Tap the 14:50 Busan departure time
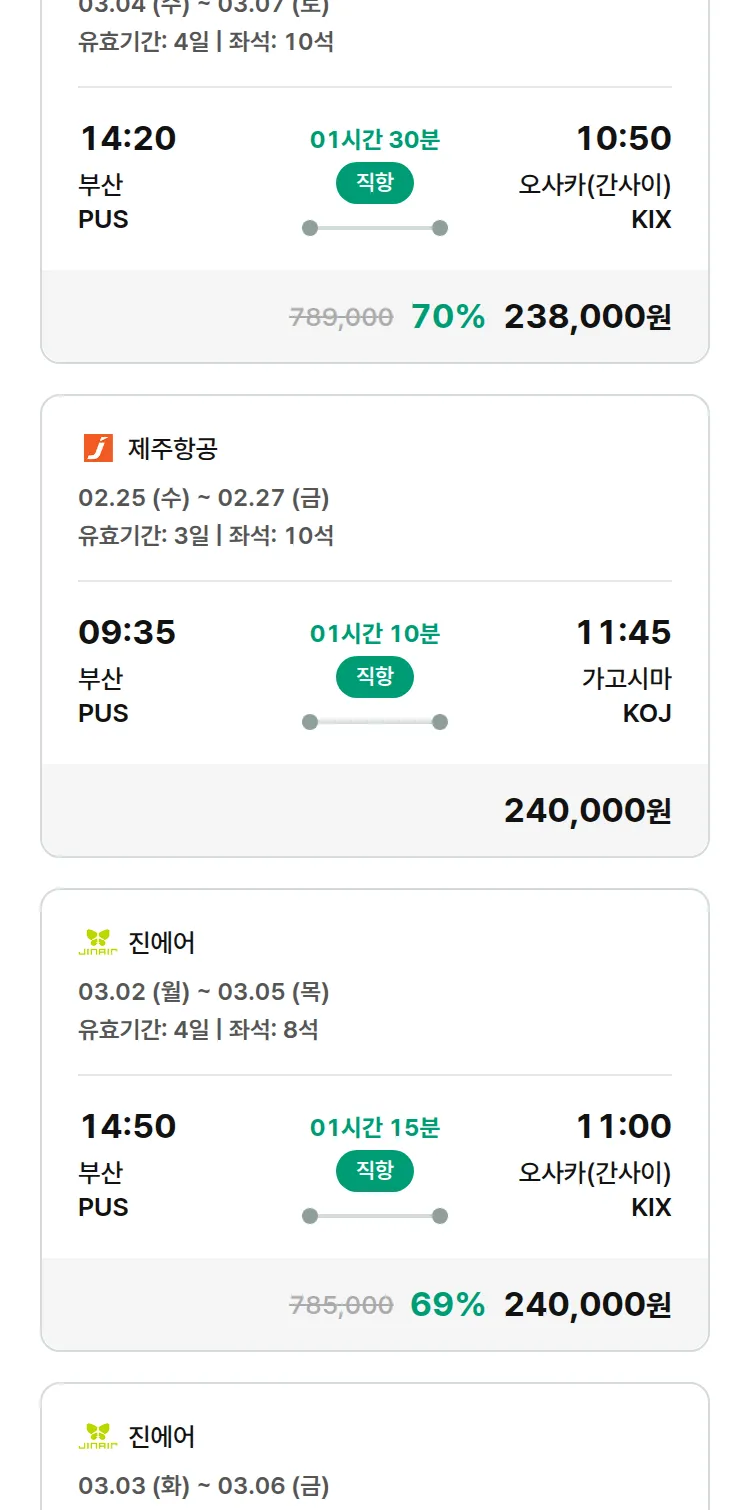The image size is (750, 1510). (x=128, y=1126)
